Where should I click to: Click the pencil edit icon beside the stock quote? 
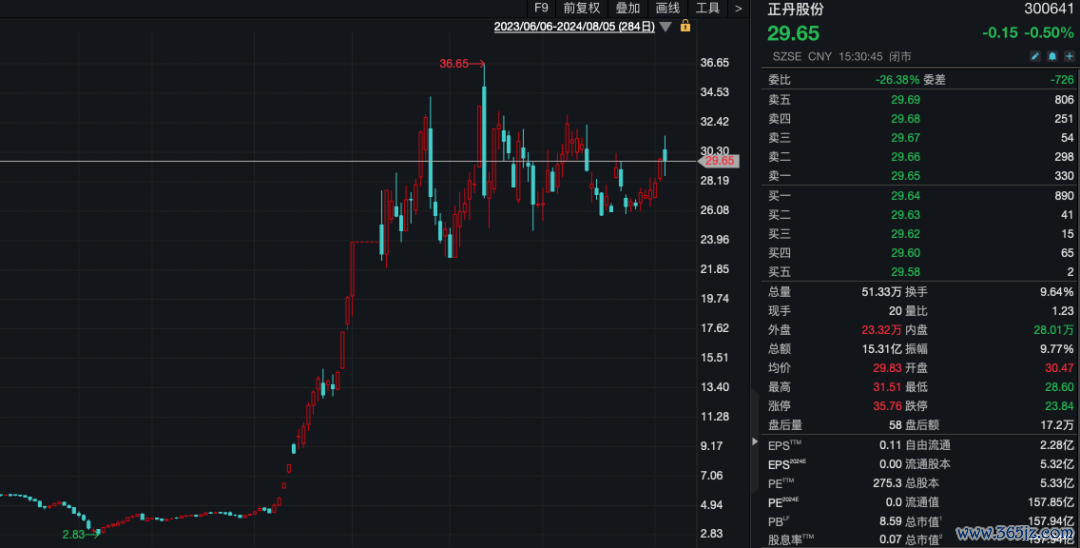coord(1036,57)
